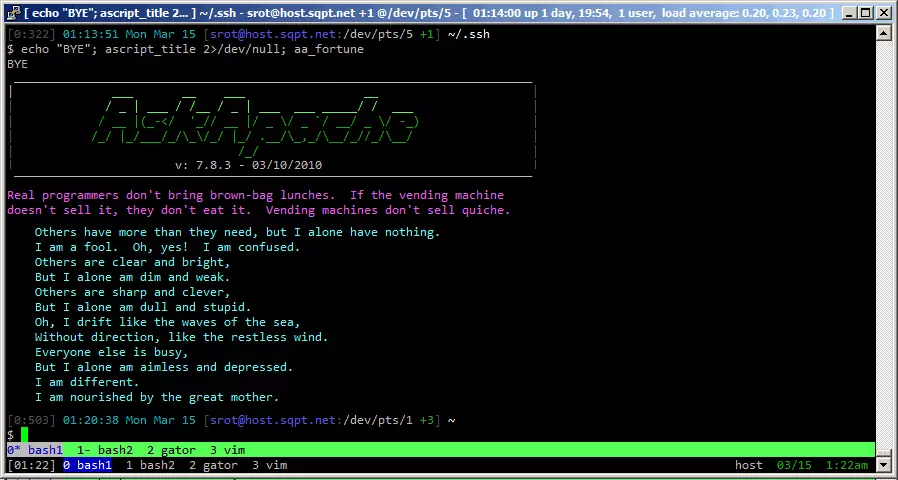Screen dimensions: 898x480
Task: Click the green cursor at shell prompt
Action: coord(25,435)
